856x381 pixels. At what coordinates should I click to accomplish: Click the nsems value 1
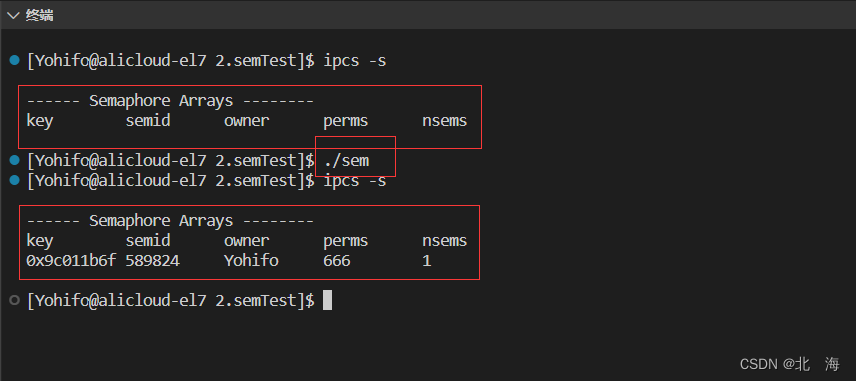coord(427,260)
